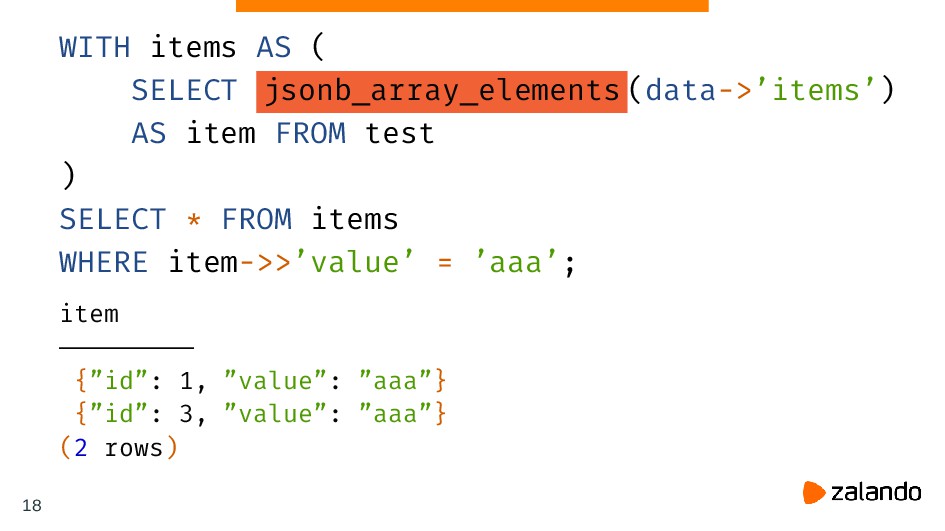Viewport: 945px width, 531px height.
Task: Click the asterisk in SELECT statement
Action: click(193, 219)
